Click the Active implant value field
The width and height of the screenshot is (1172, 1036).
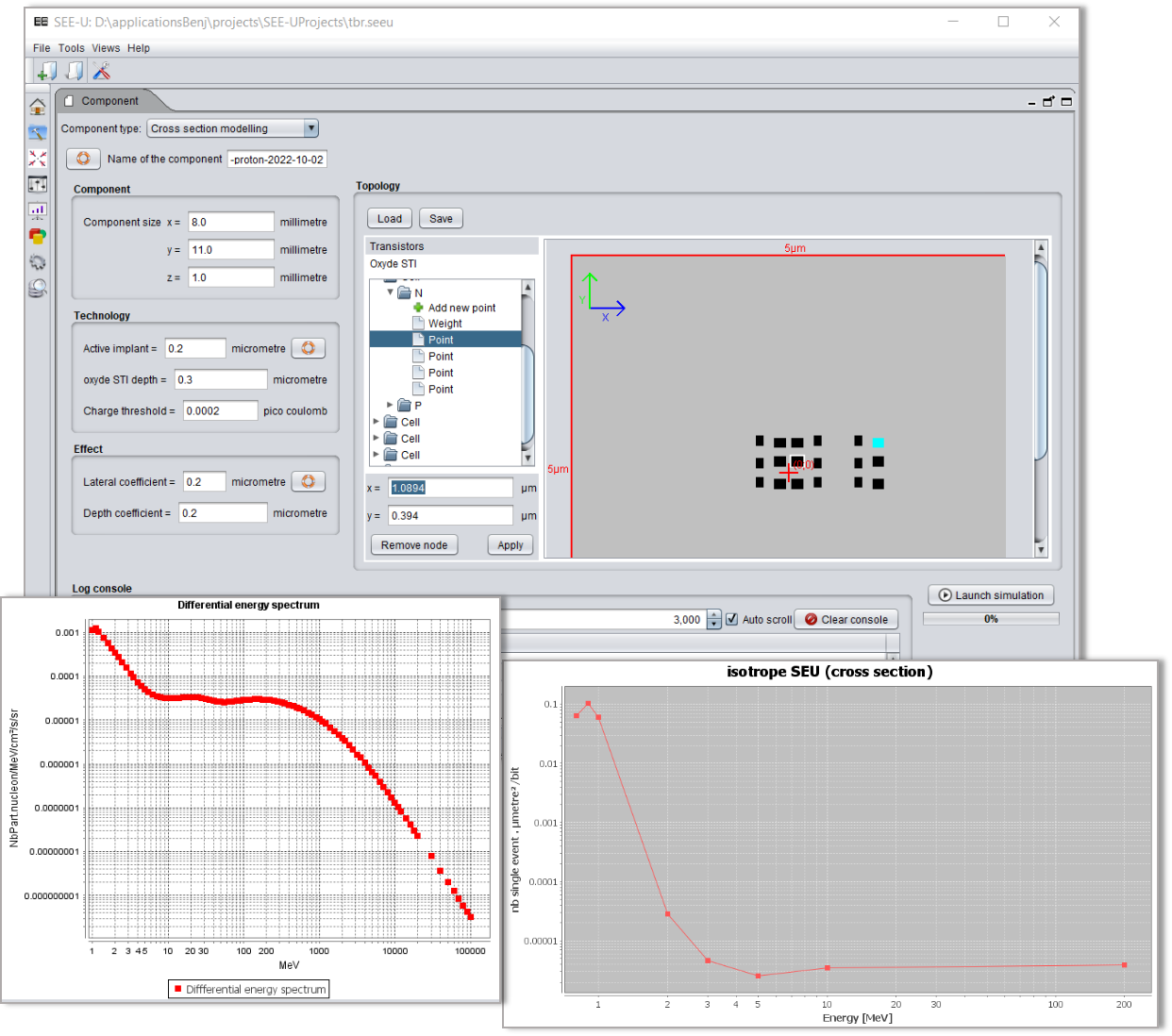coord(195,348)
